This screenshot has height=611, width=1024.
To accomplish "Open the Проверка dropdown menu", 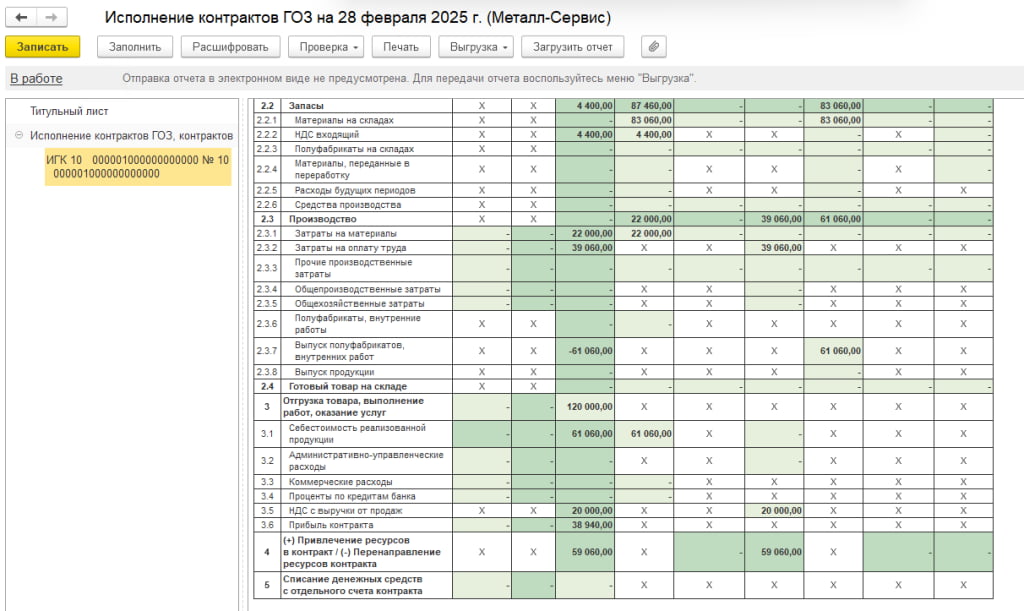I will click(328, 47).
